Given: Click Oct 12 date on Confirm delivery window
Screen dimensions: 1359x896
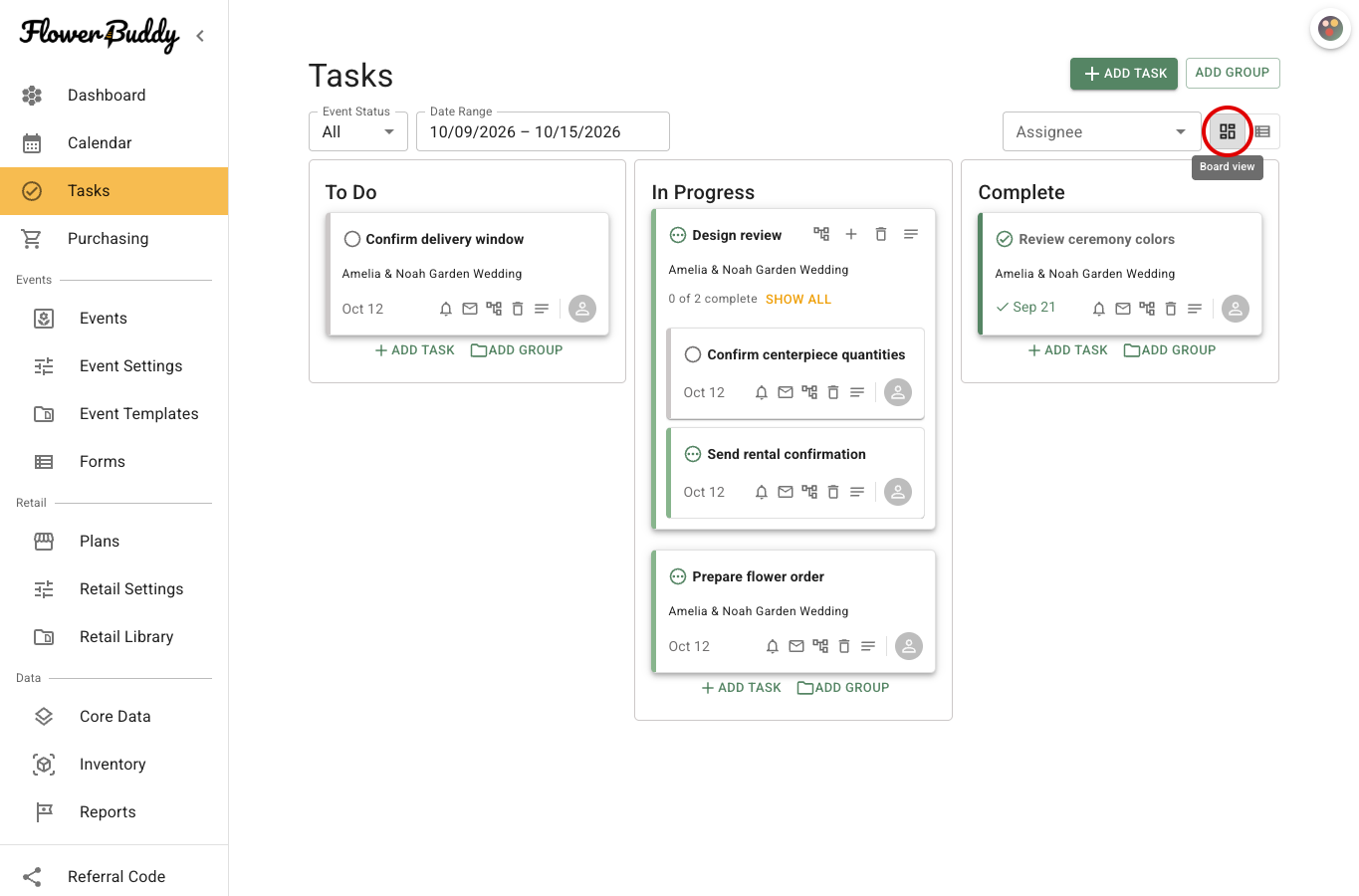Looking at the screenshot, I should (362, 309).
